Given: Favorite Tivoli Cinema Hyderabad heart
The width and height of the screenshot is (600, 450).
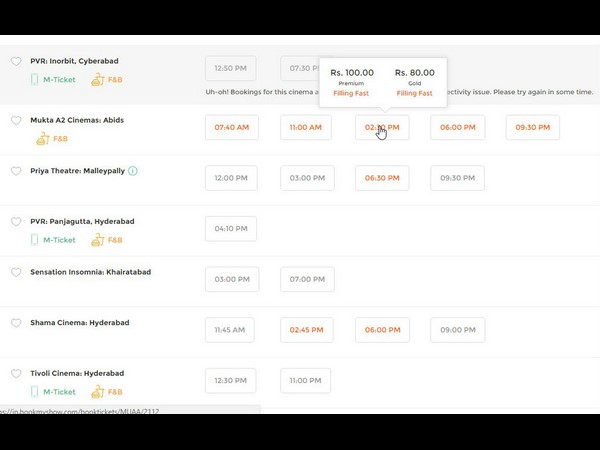Looking at the screenshot, I should [16, 373].
